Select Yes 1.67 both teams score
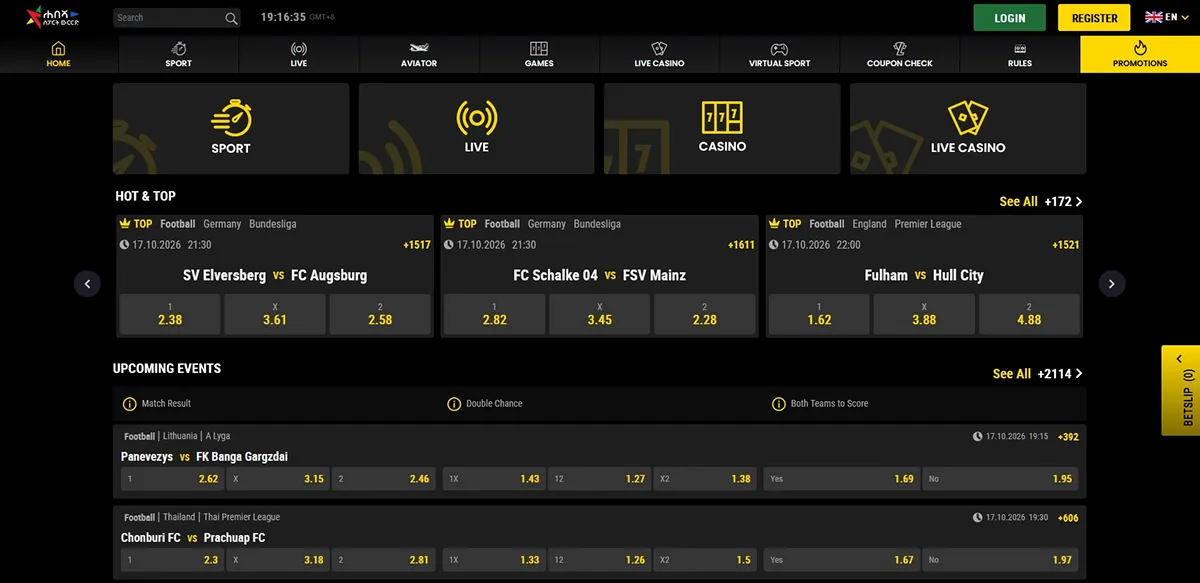Viewport: 1200px width, 583px height. pos(841,560)
